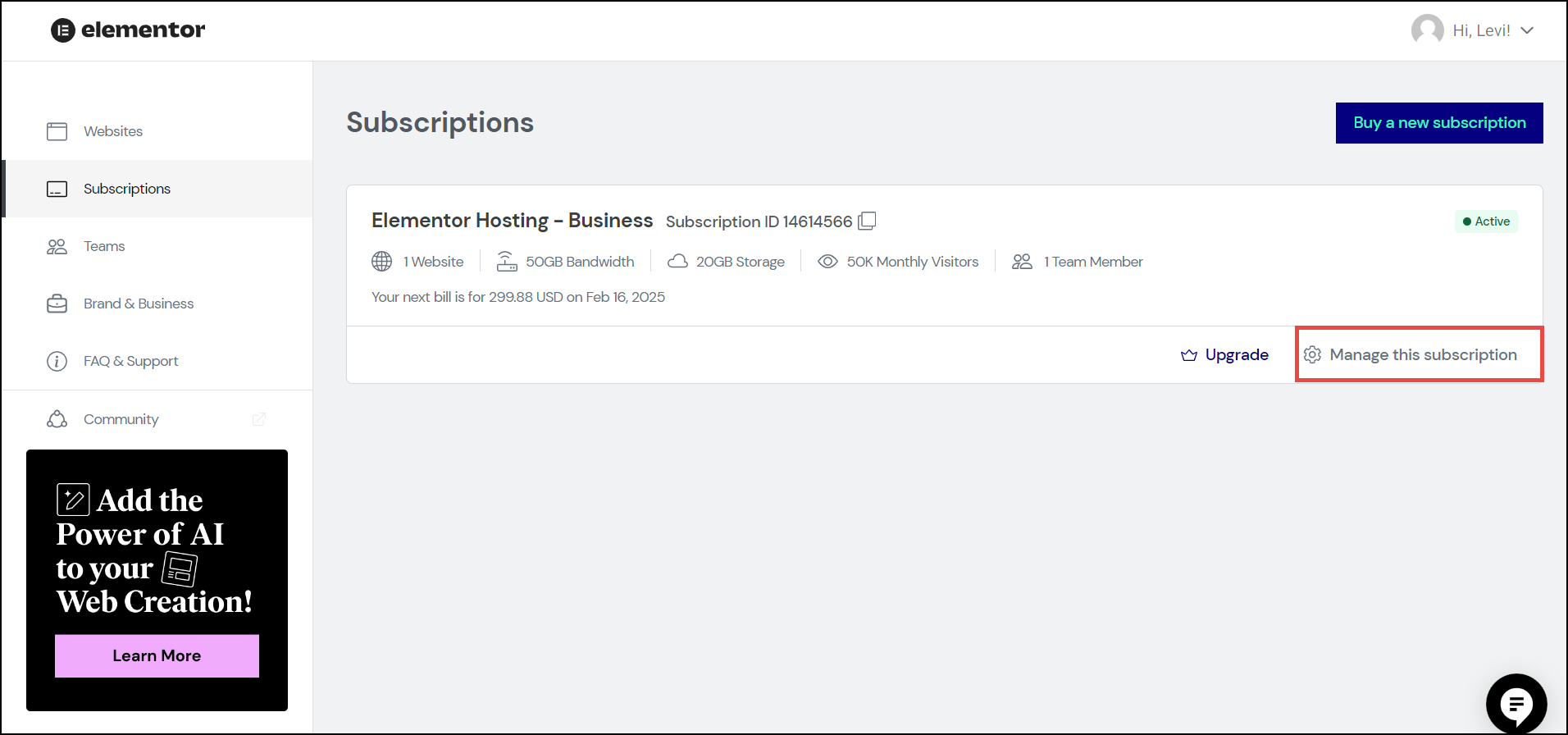Click the Active status badge
1568x735 pixels.
[x=1486, y=221]
